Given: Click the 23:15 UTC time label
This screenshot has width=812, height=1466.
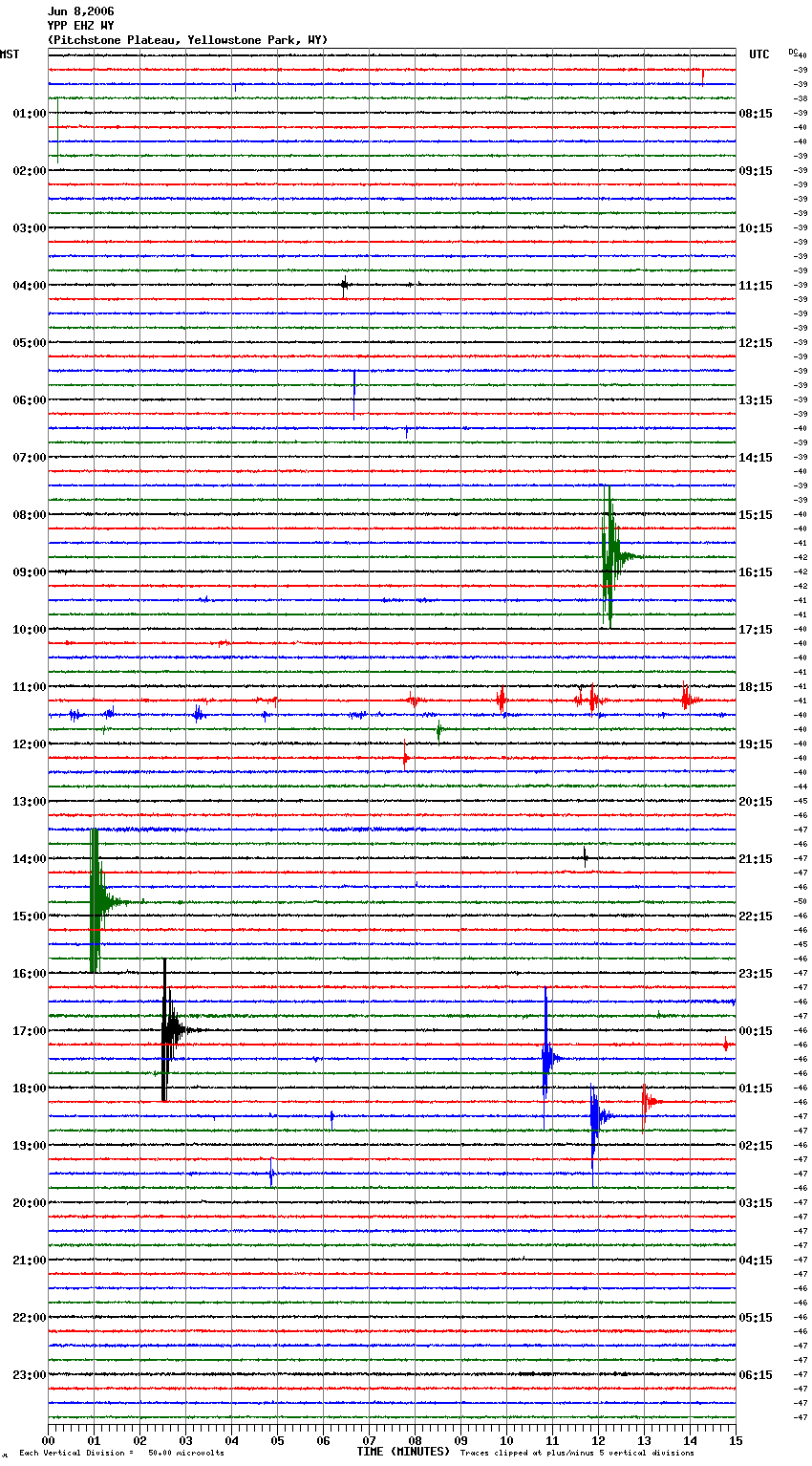Looking at the screenshot, I should point(756,973).
